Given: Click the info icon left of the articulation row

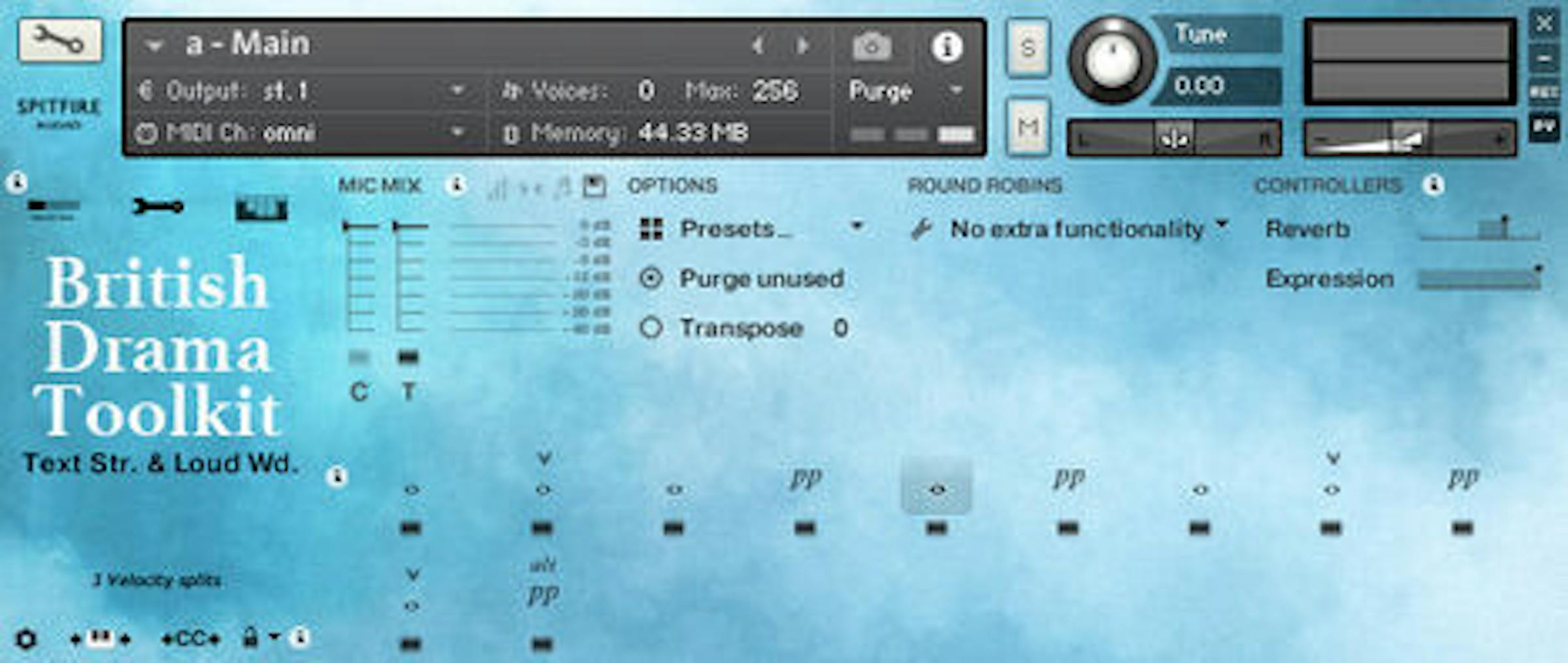Looking at the screenshot, I should (x=337, y=477).
